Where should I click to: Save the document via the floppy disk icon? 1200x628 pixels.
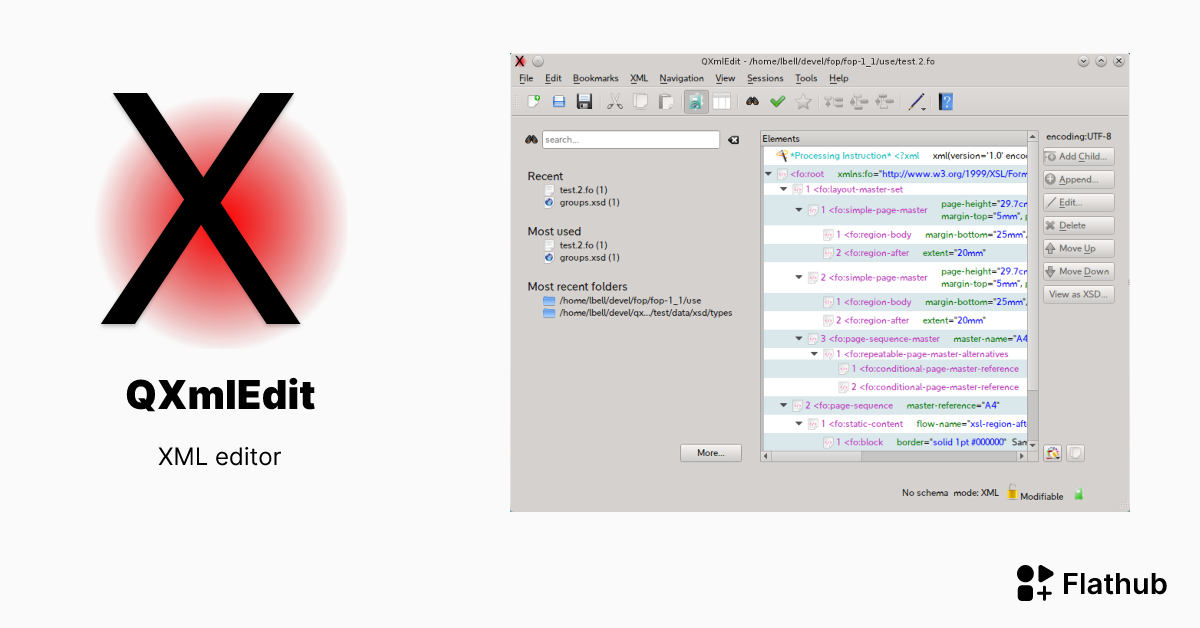586,101
